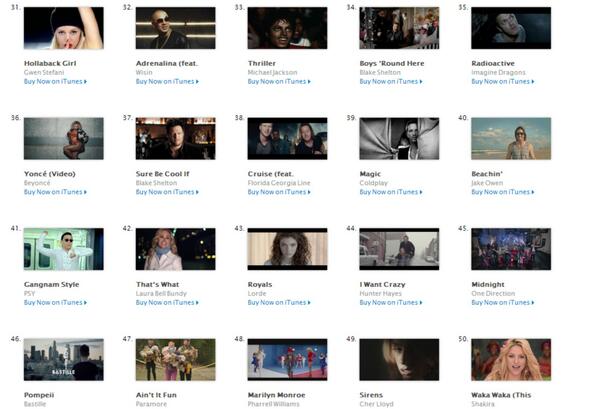Open the Magic video thumbnail
Viewport: 600px width, 409px height.
[399, 139]
